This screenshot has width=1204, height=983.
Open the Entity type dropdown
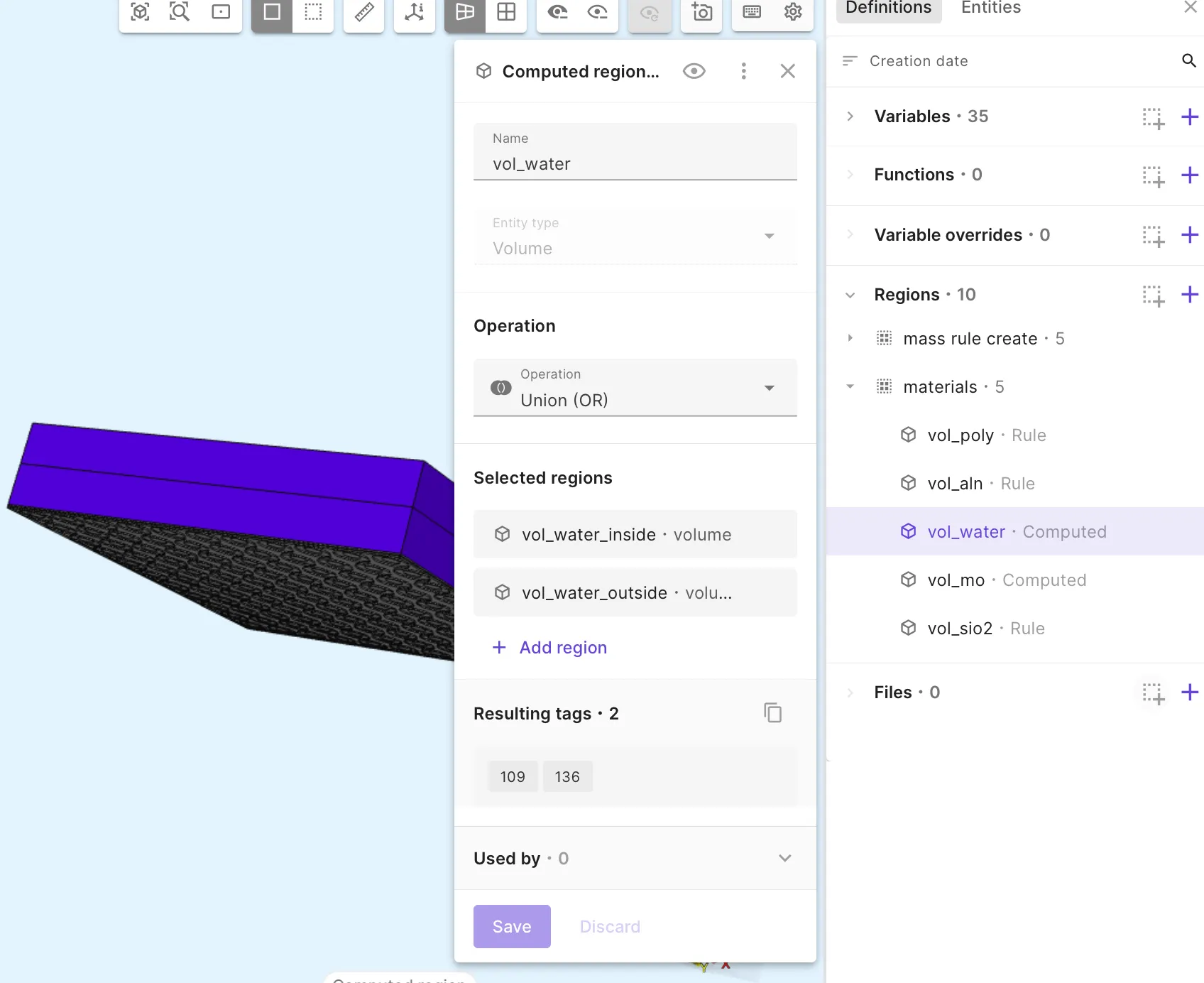tap(635, 237)
